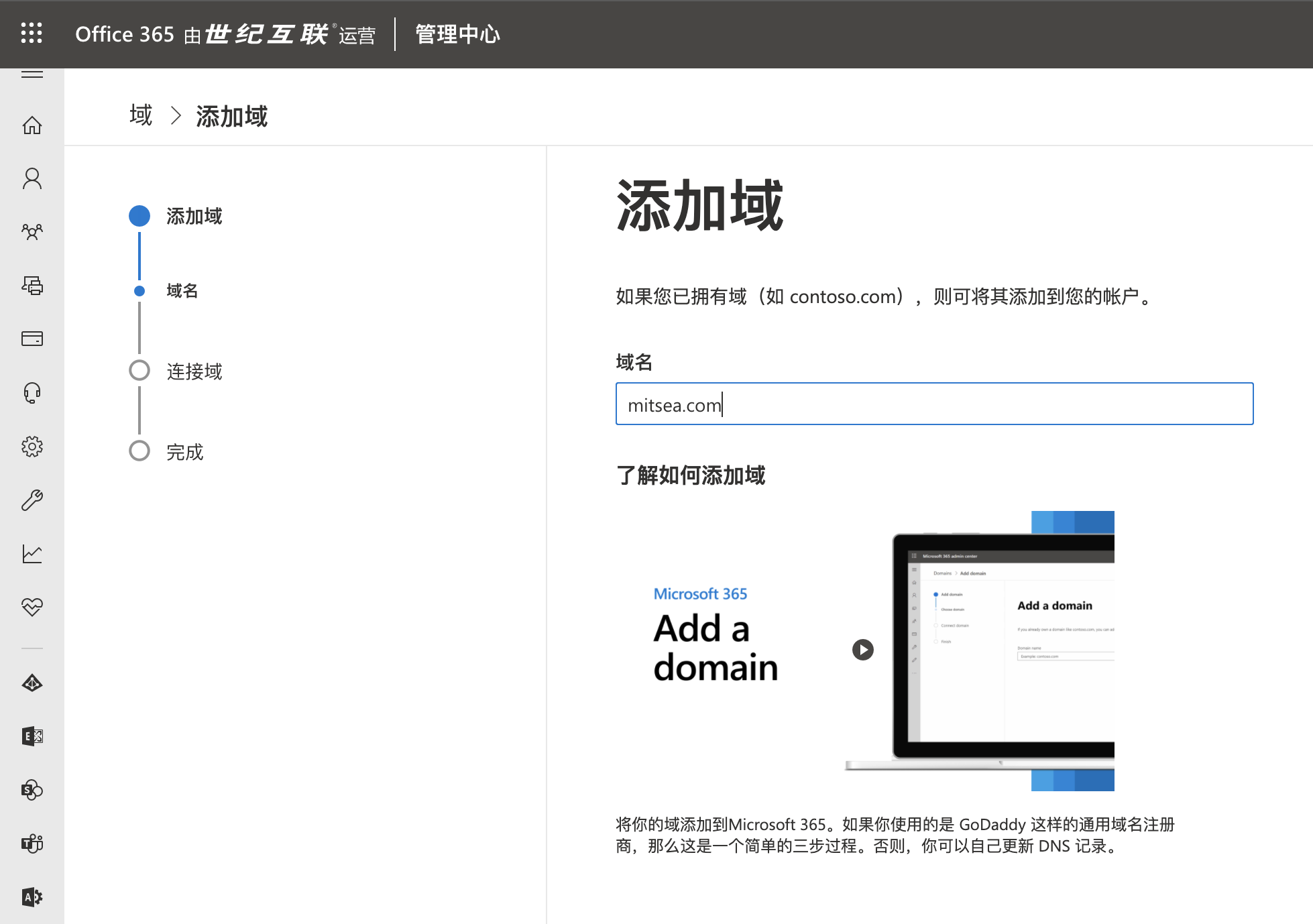Click the 域名 domain name input field

pos(933,404)
